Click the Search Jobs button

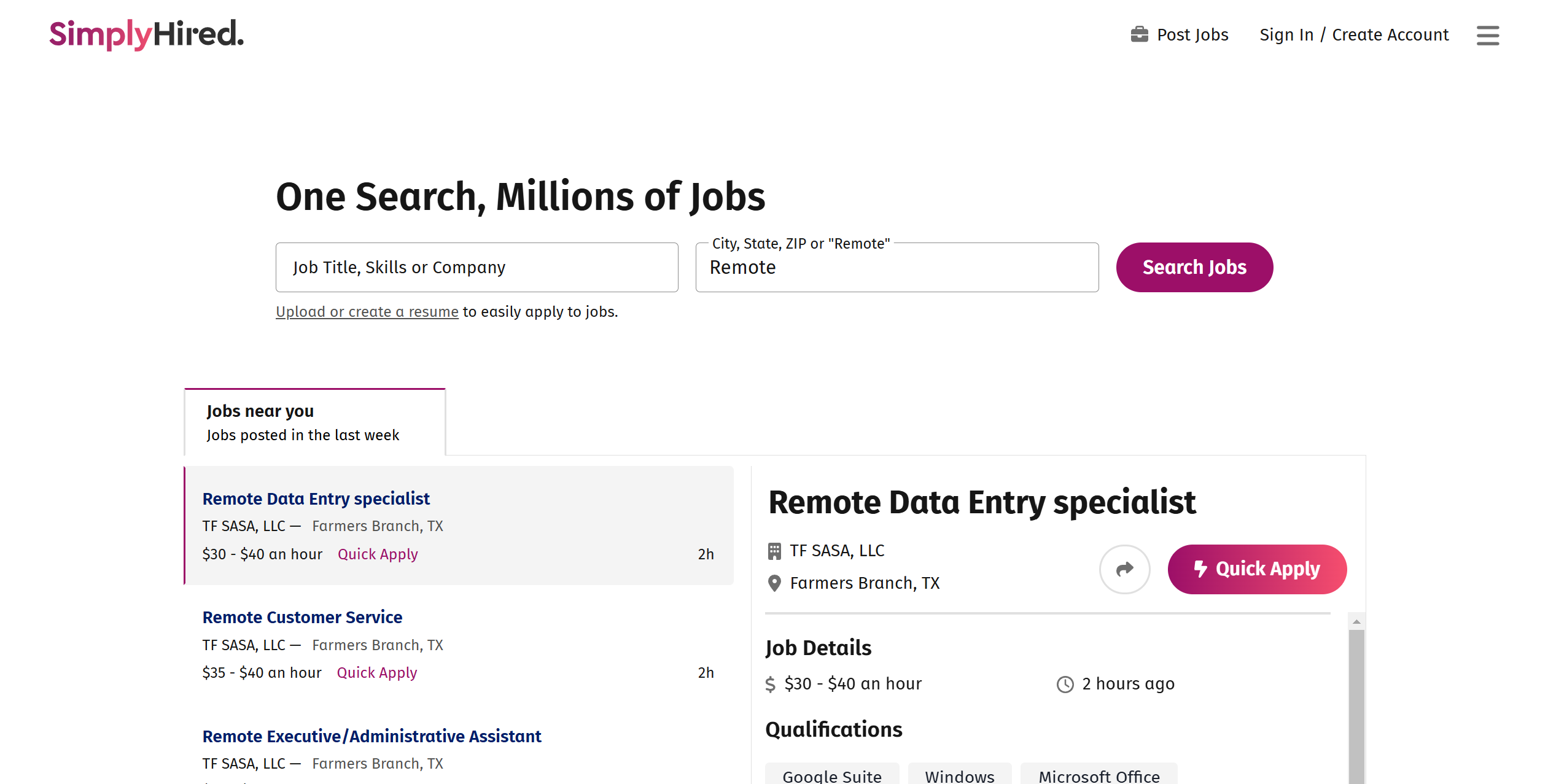pyautogui.click(x=1194, y=267)
